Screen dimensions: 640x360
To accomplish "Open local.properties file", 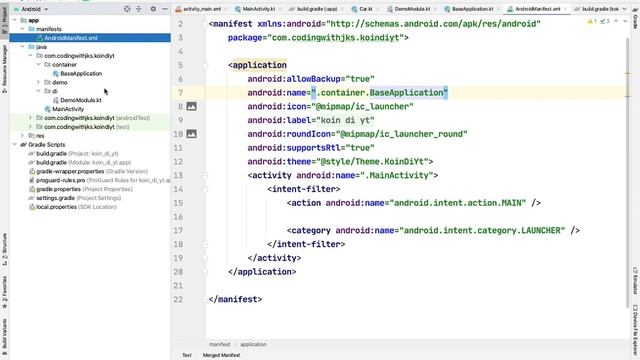I will tap(72, 207).
